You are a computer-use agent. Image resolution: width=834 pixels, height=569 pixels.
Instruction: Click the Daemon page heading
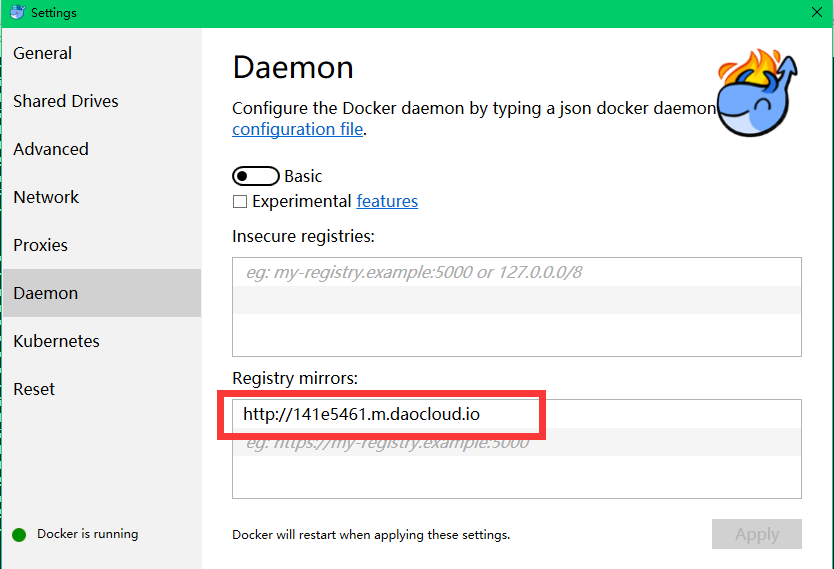coord(293,68)
